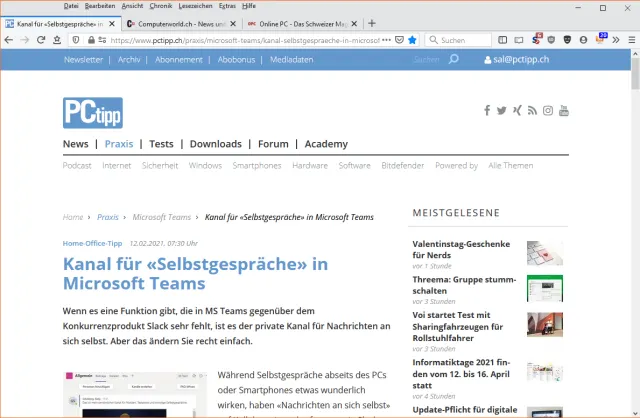Image resolution: width=640 pixels, height=418 pixels.
Task: Switch to the Computerworld.ch tab
Action: (178, 23)
